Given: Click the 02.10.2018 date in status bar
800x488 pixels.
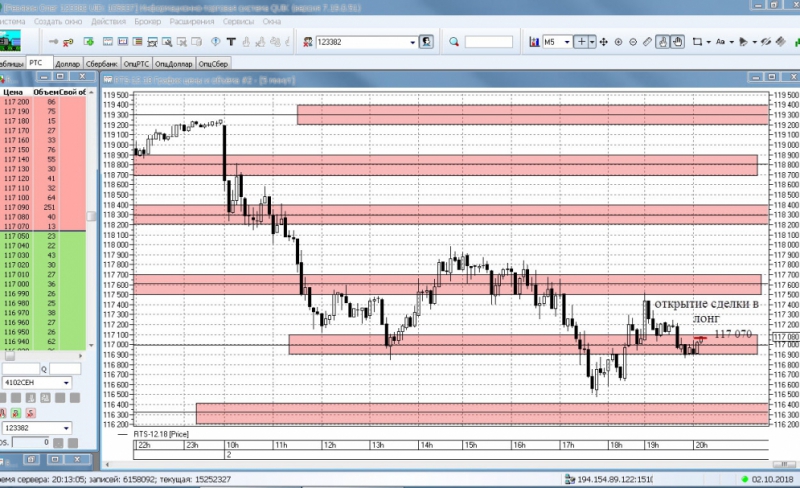Looking at the screenshot, I should [772, 479].
